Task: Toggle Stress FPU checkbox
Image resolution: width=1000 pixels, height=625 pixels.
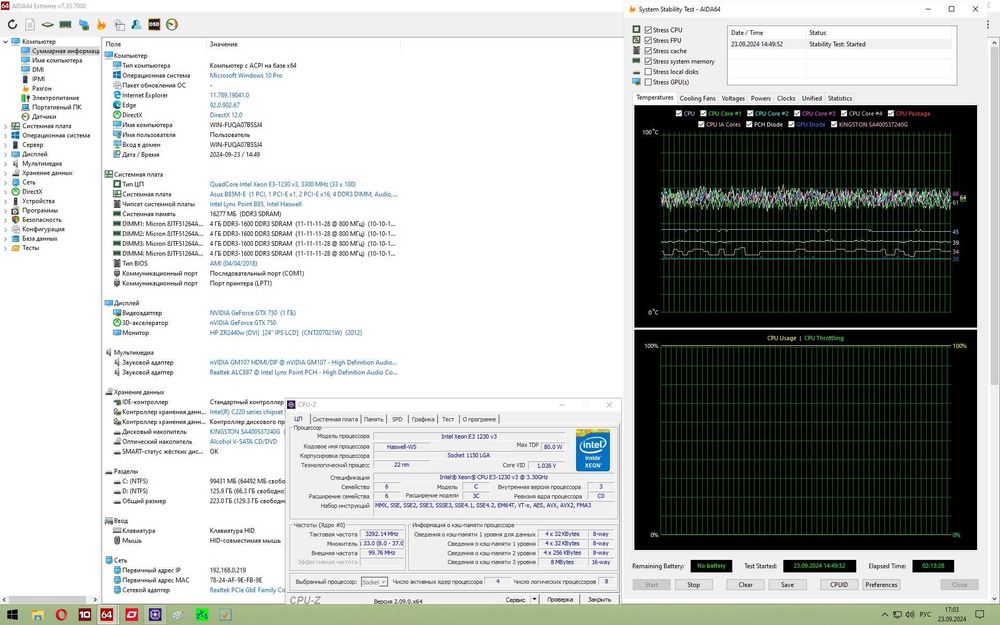Action: [x=648, y=40]
